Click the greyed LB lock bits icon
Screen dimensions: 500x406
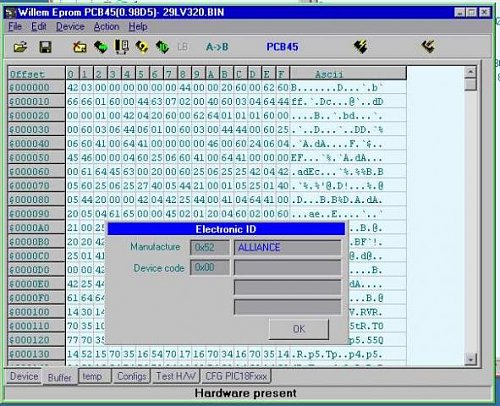tap(183, 47)
